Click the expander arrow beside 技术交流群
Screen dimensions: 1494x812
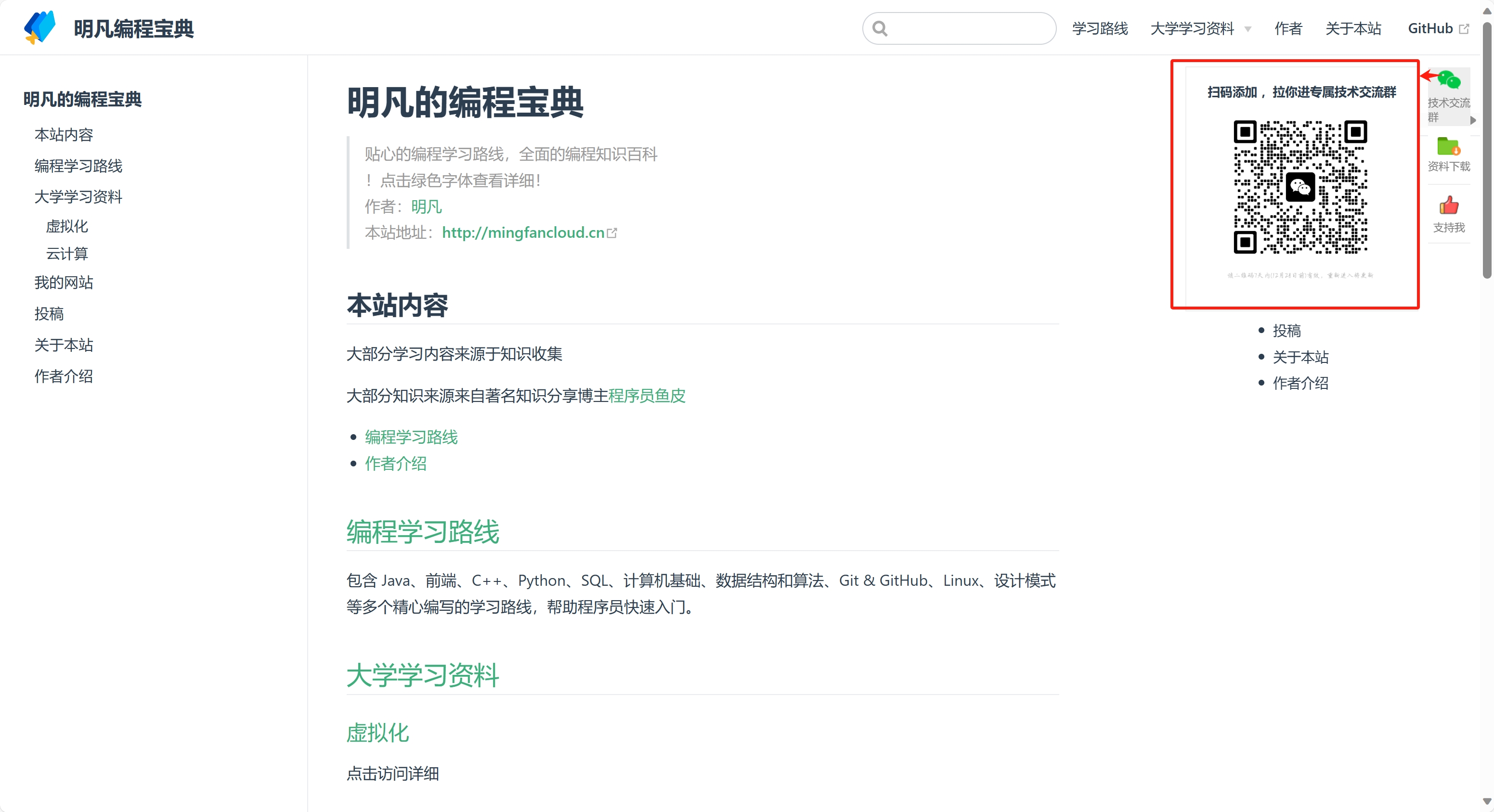click(1472, 121)
